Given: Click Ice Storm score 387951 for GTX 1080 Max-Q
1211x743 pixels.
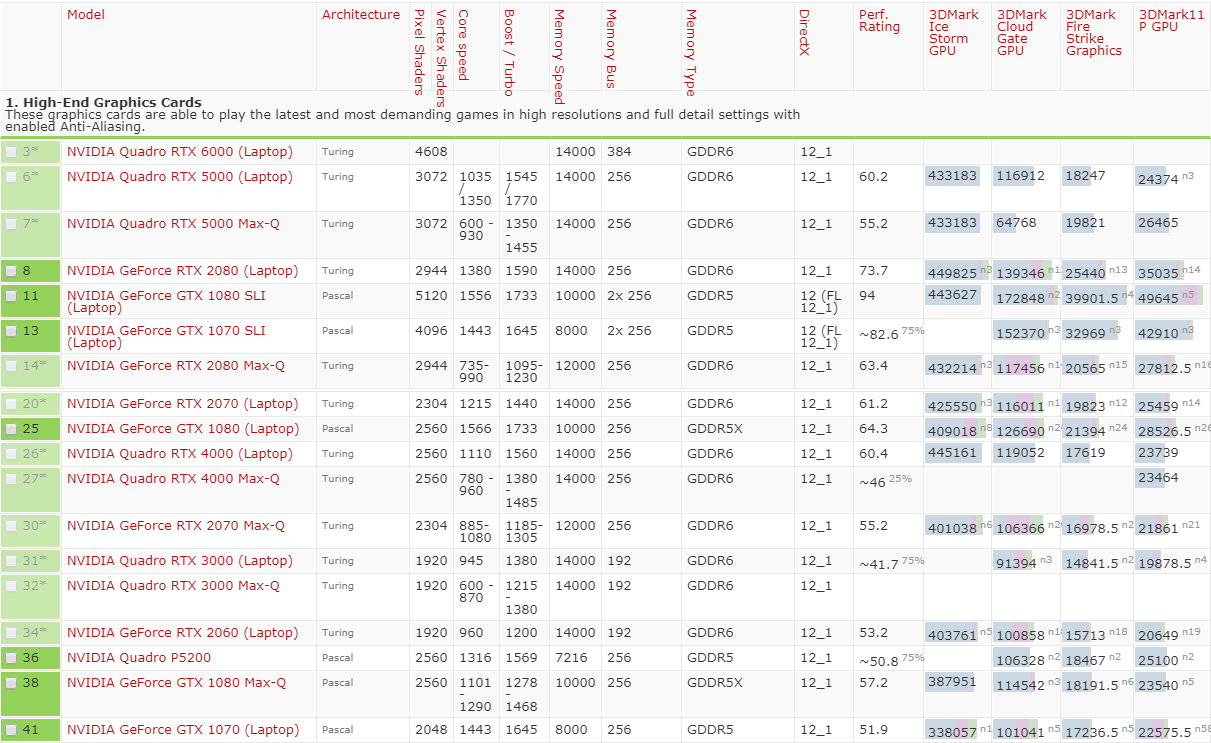Looking at the screenshot, I should click(x=952, y=683).
